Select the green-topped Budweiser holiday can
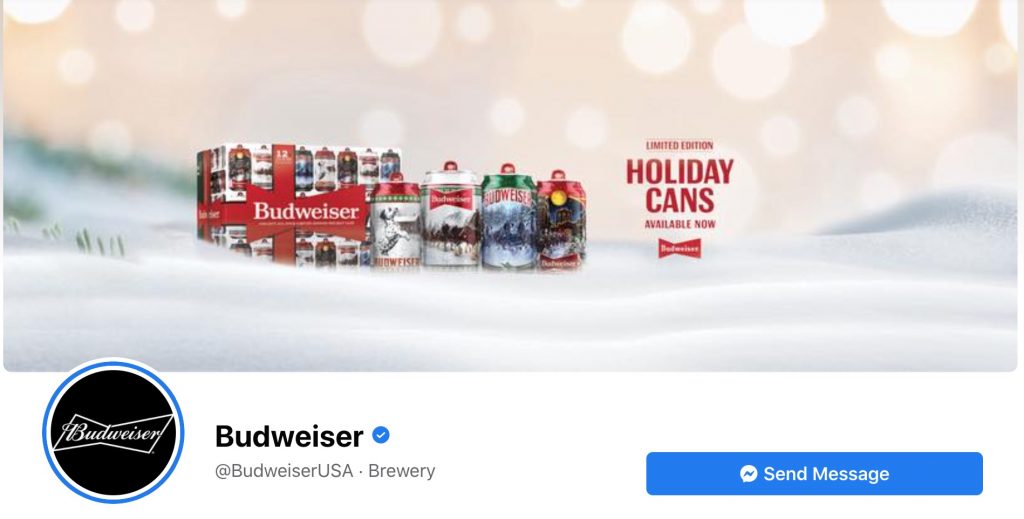The height and width of the screenshot is (519, 1024). pos(508,217)
